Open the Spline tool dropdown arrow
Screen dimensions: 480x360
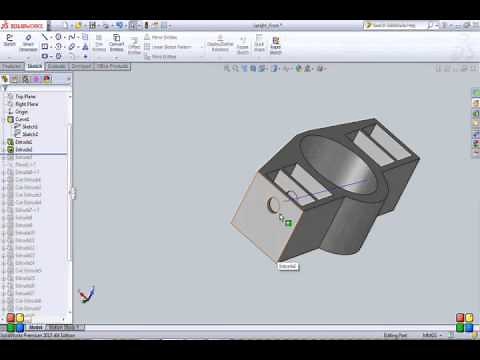[x=78, y=37]
